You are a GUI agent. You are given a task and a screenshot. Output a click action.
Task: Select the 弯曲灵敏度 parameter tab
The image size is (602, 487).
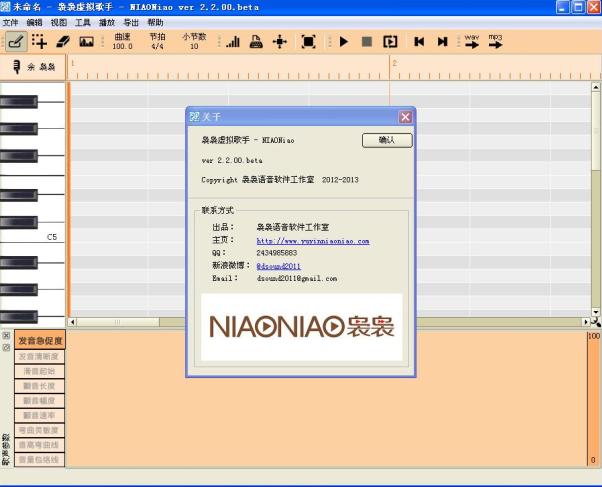pyautogui.click(x=39, y=430)
